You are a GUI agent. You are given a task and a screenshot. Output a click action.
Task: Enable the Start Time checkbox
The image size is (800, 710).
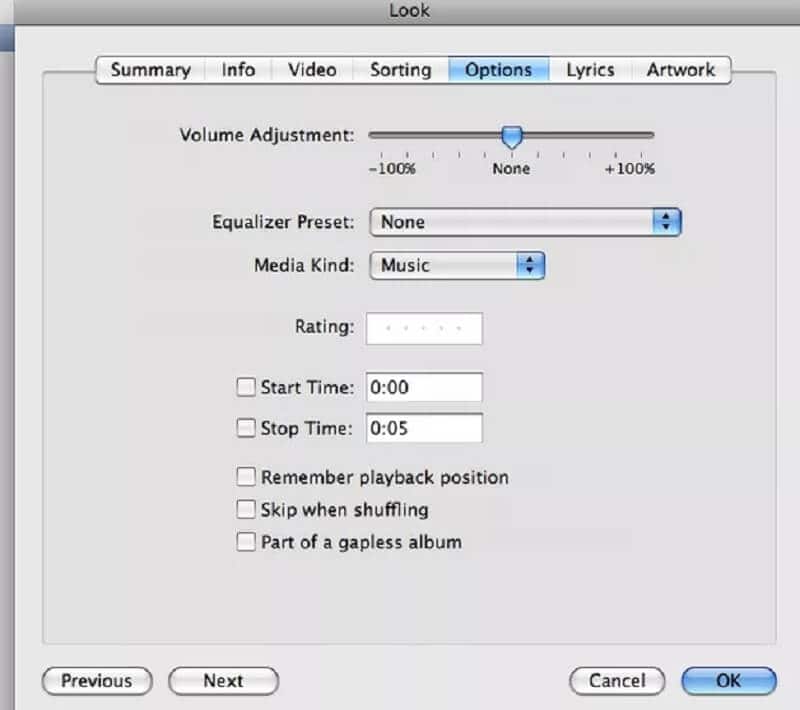[x=246, y=387]
